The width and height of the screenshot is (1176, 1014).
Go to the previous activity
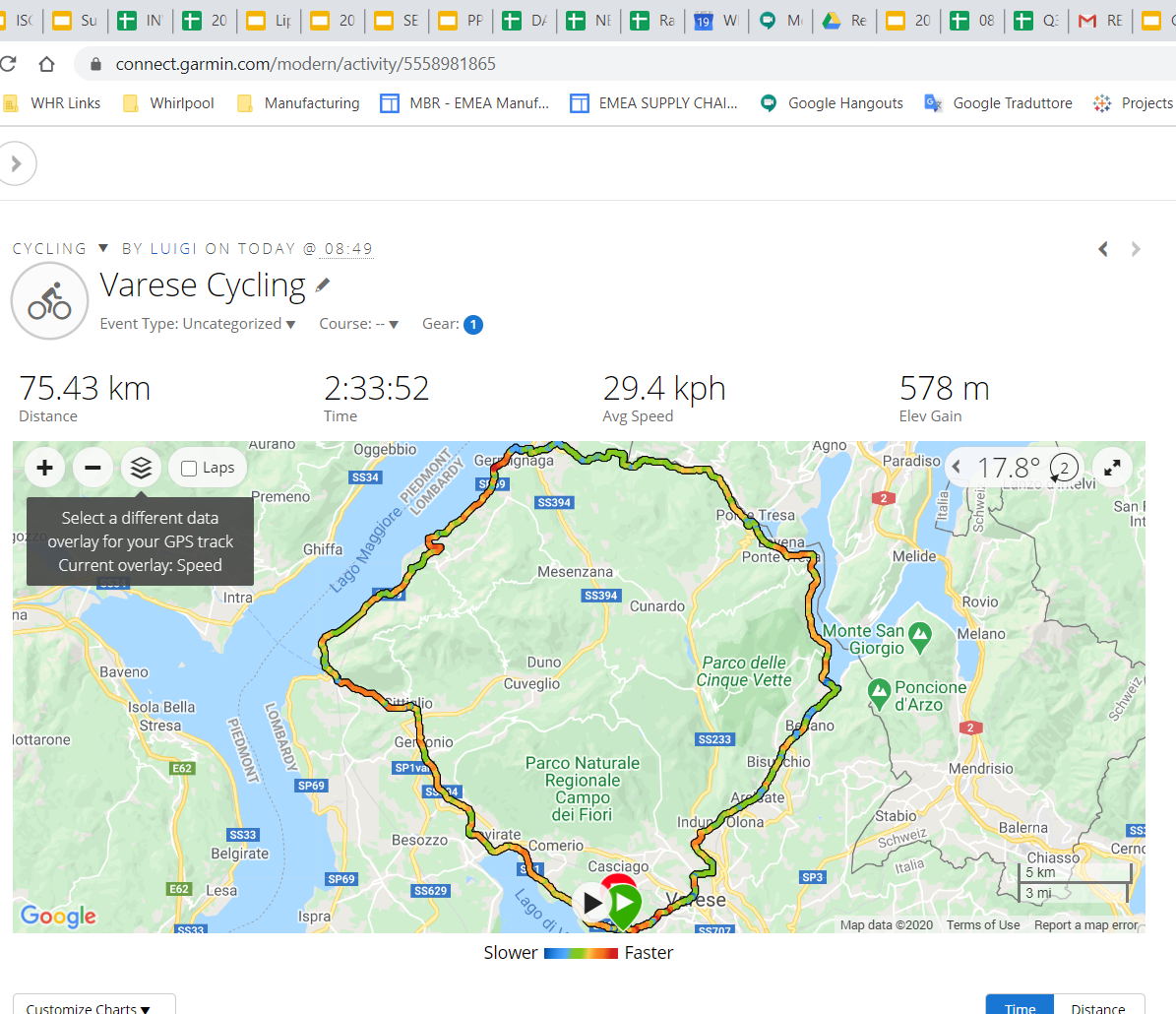tap(1103, 249)
